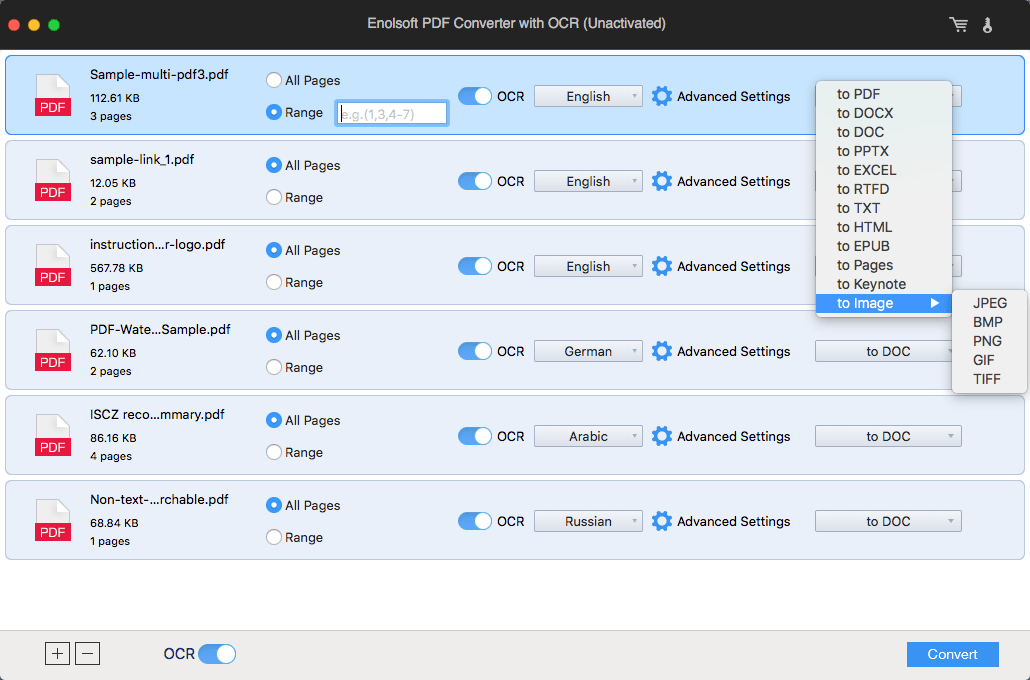This screenshot has height=680, width=1030.
Task: Add a PDF file with the plus button
Action: [x=57, y=654]
